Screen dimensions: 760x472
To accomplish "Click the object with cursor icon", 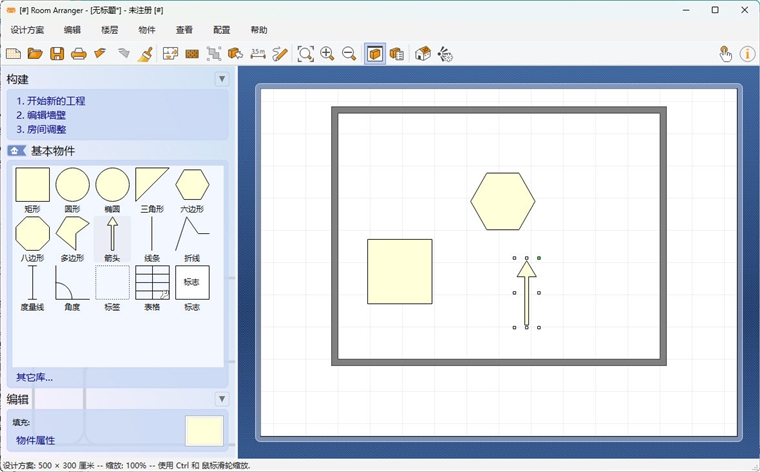I will [x=235, y=53].
